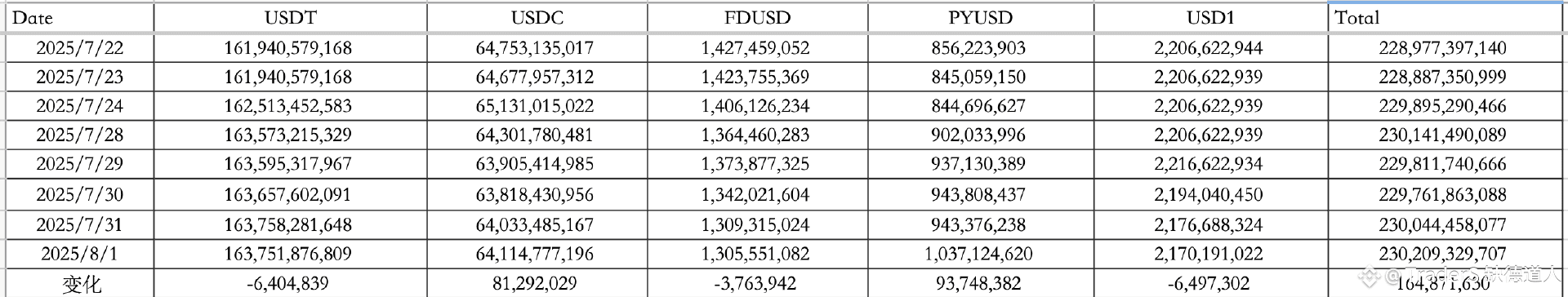Select the USDC header cell

537,18
